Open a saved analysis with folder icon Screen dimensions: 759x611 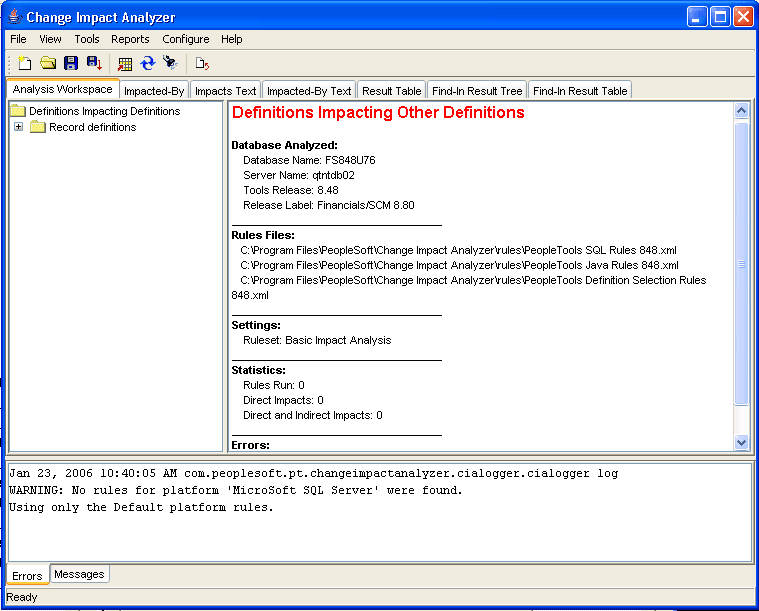(48, 63)
